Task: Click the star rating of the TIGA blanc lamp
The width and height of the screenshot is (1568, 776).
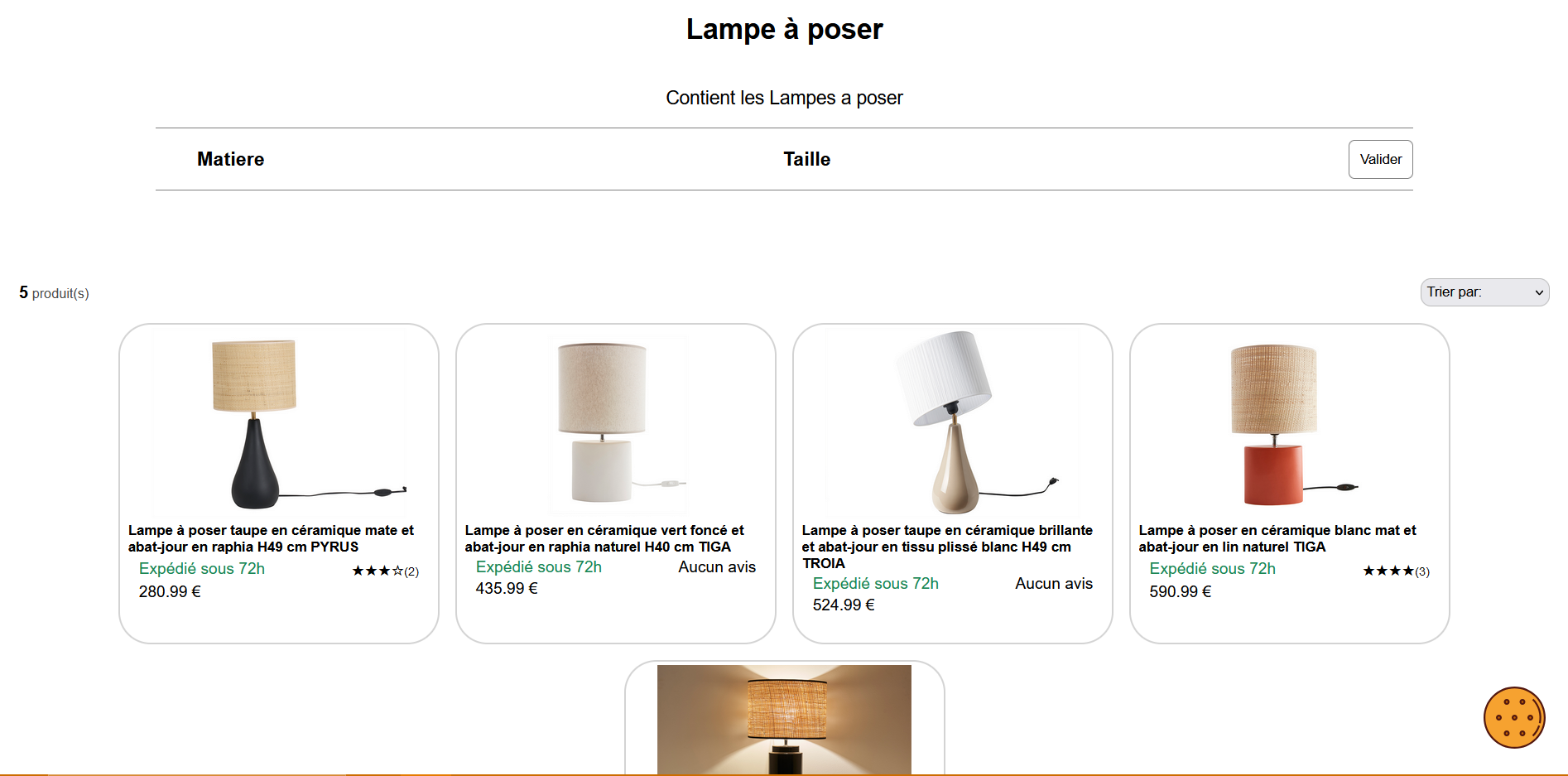Action: tap(1388, 570)
